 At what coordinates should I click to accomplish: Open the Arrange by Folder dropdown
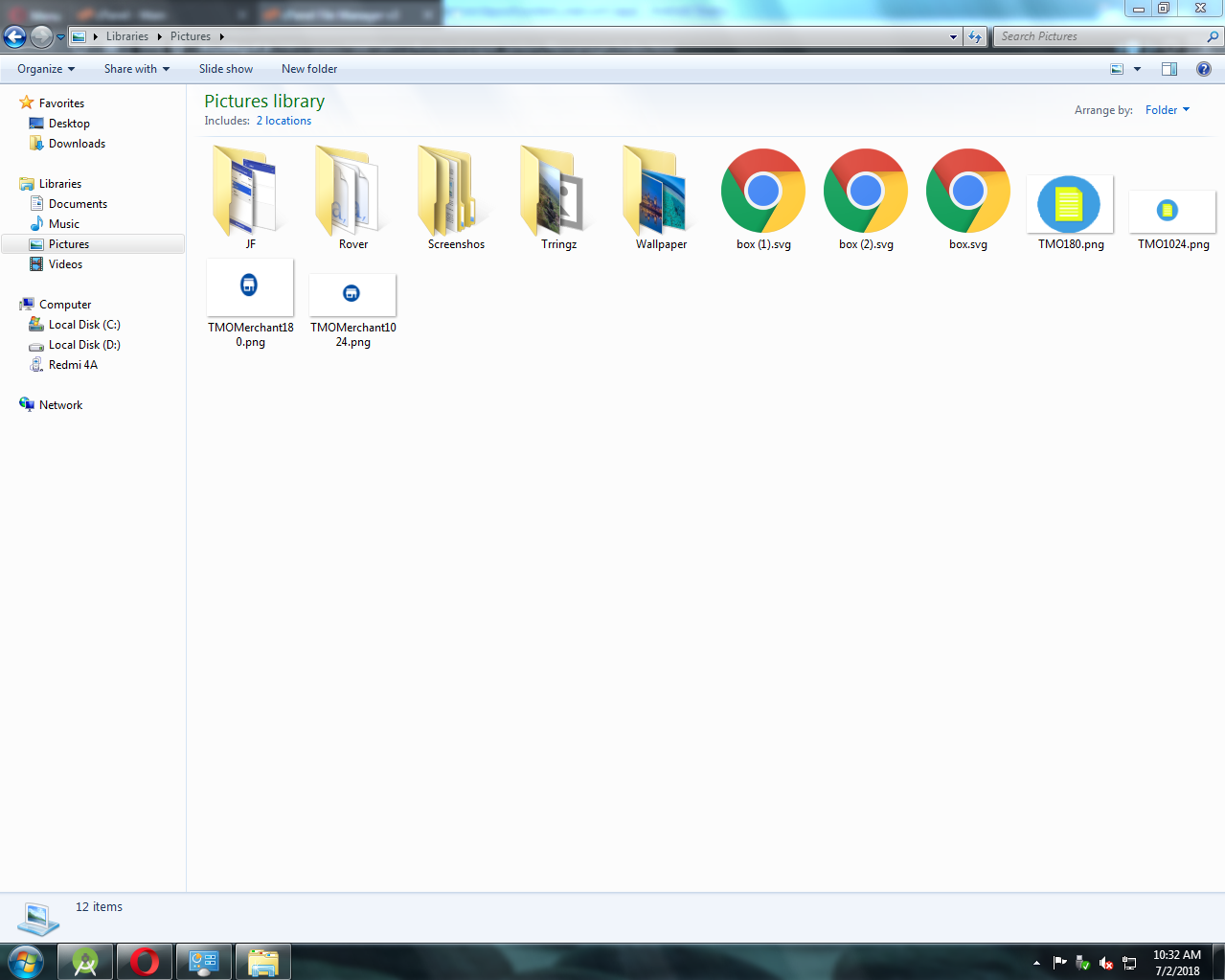click(1167, 110)
